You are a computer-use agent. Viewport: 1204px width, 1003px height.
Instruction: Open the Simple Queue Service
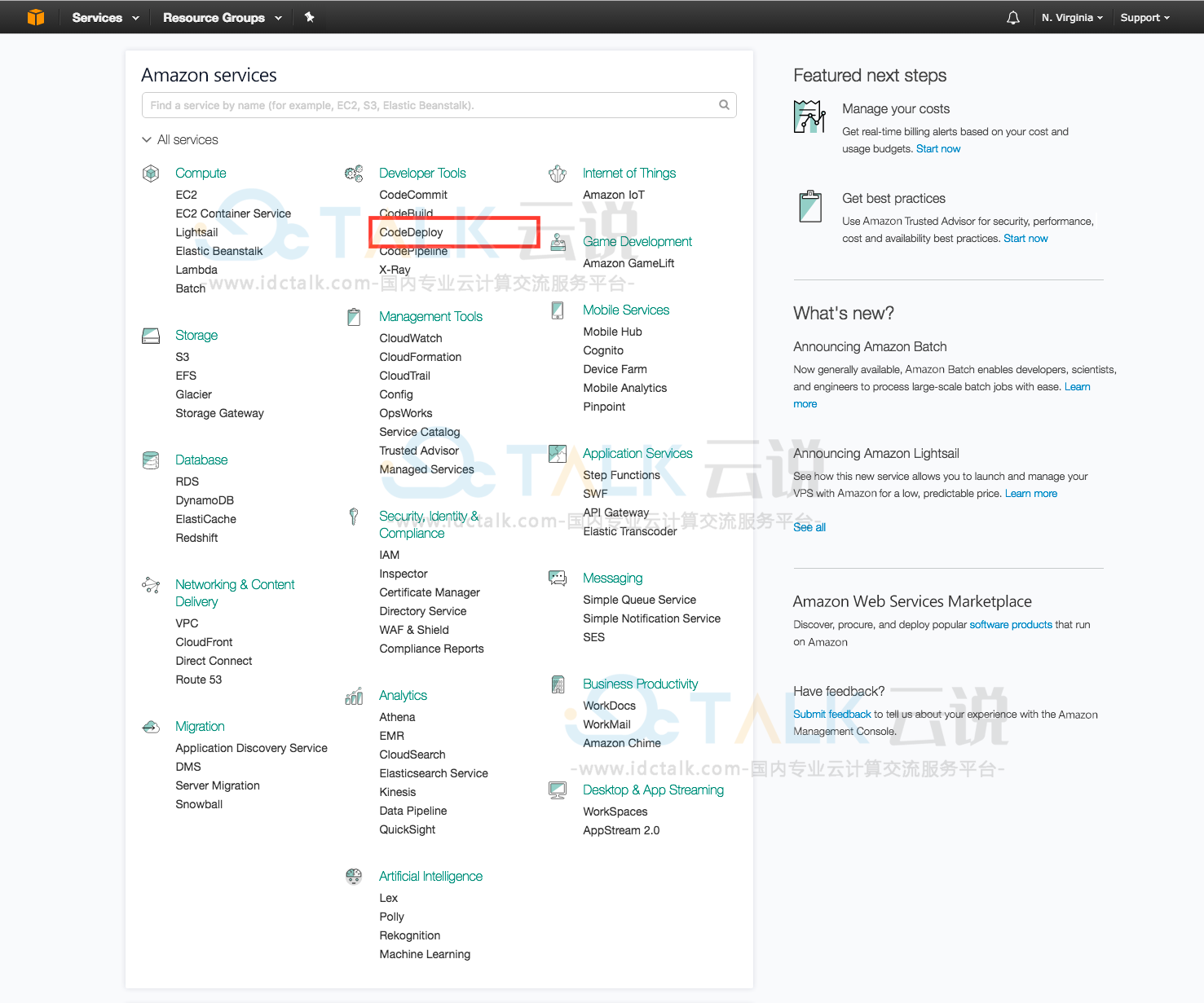pos(640,600)
